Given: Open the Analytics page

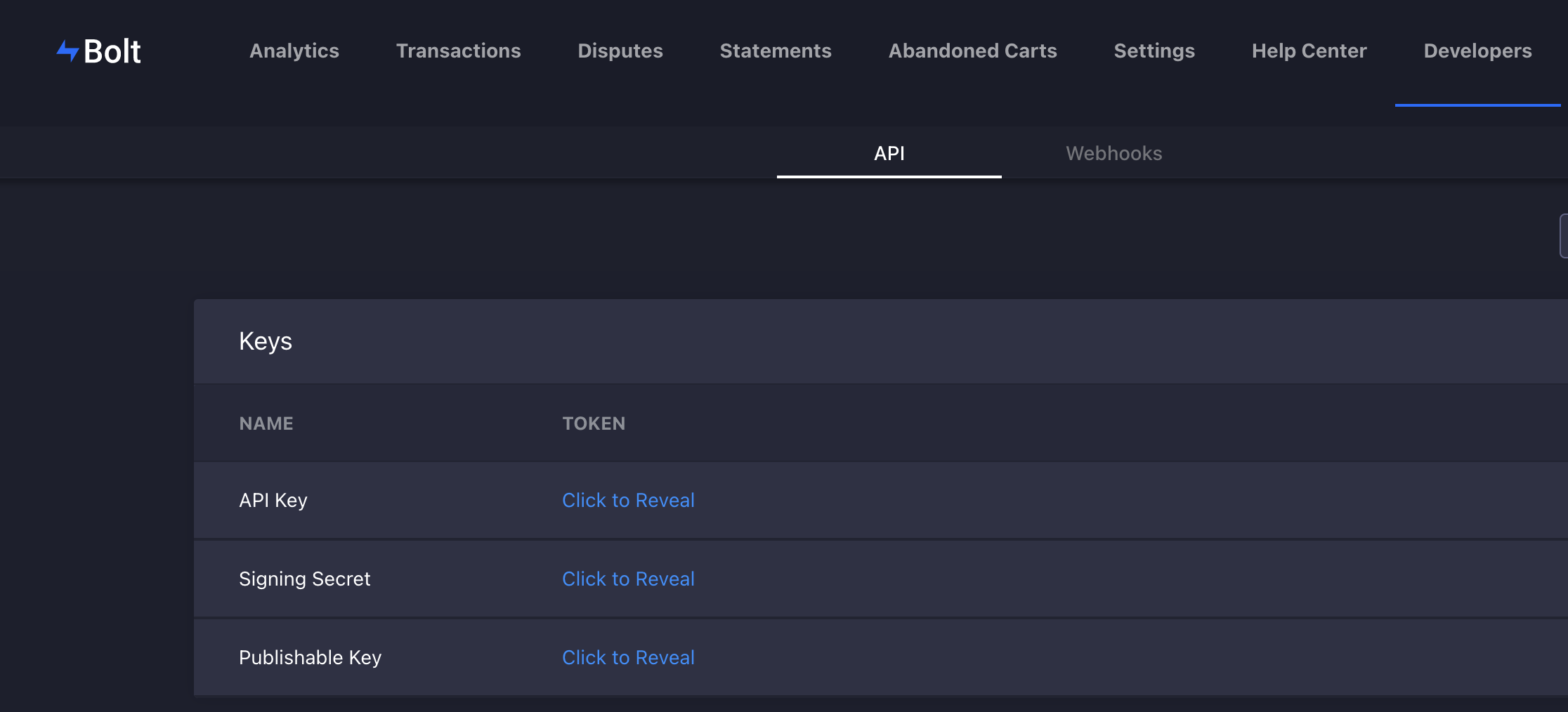Looking at the screenshot, I should click(x=294, y=51).
